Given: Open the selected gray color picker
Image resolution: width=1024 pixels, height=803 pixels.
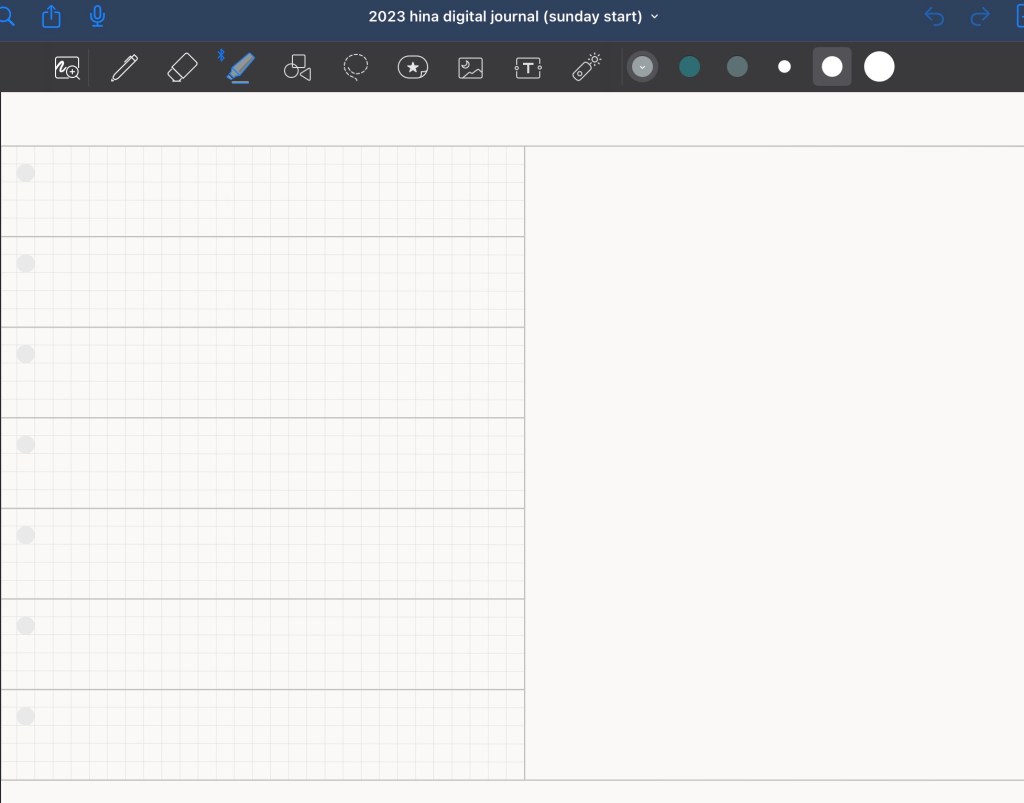Looking at the screenshot, I should [642, 67].
